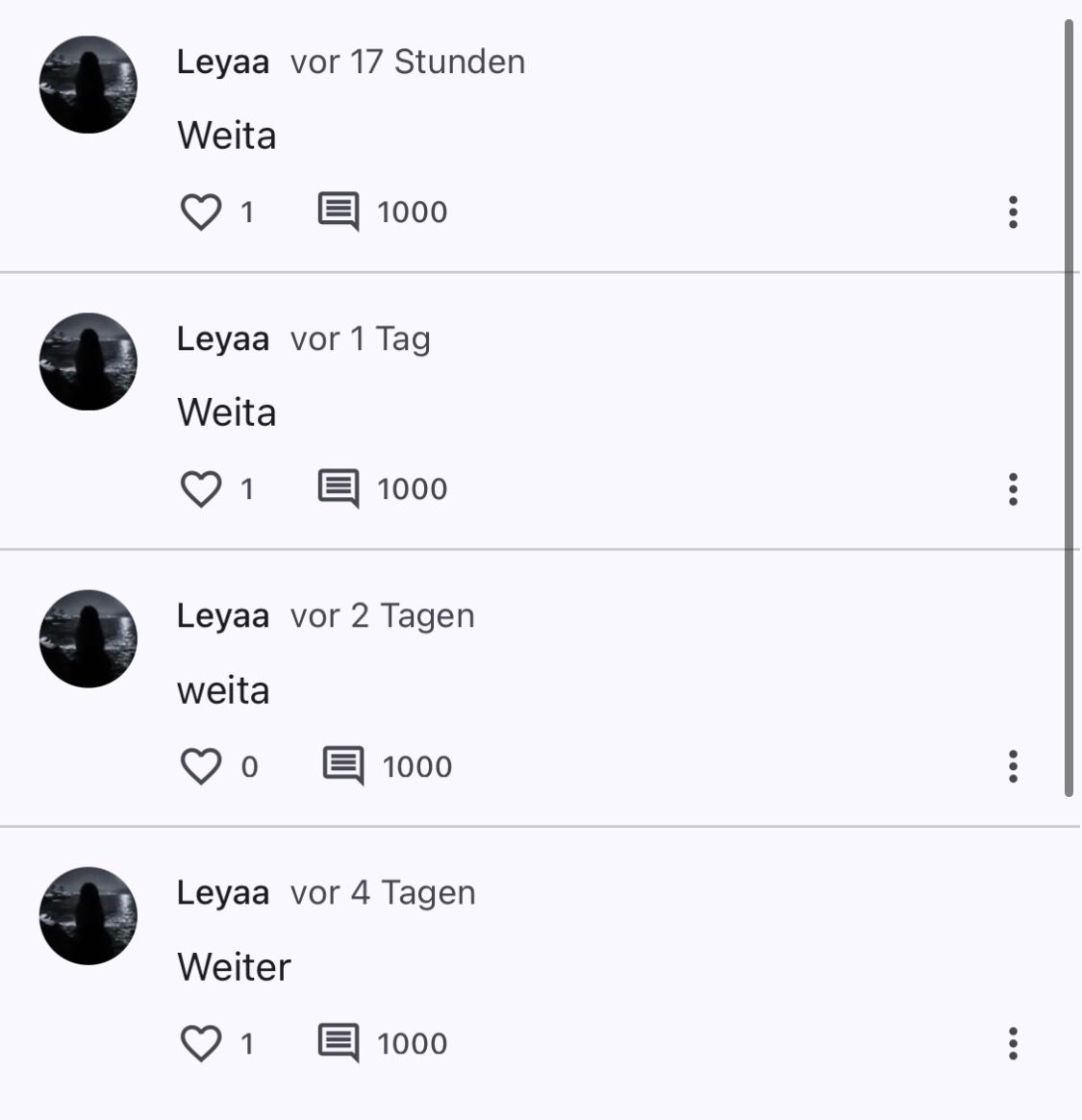This screenshot has height=1120, width=1082.
Task: Like the 17 Stunden Weita comment
Action: [x=201, y=212]
